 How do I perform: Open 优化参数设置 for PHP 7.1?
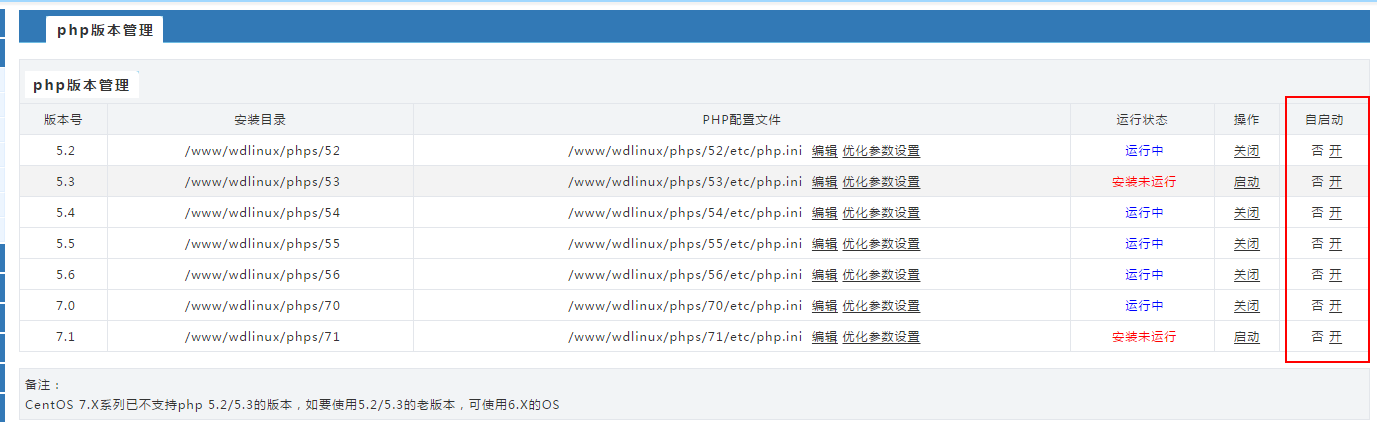click(x=881, y=337)
